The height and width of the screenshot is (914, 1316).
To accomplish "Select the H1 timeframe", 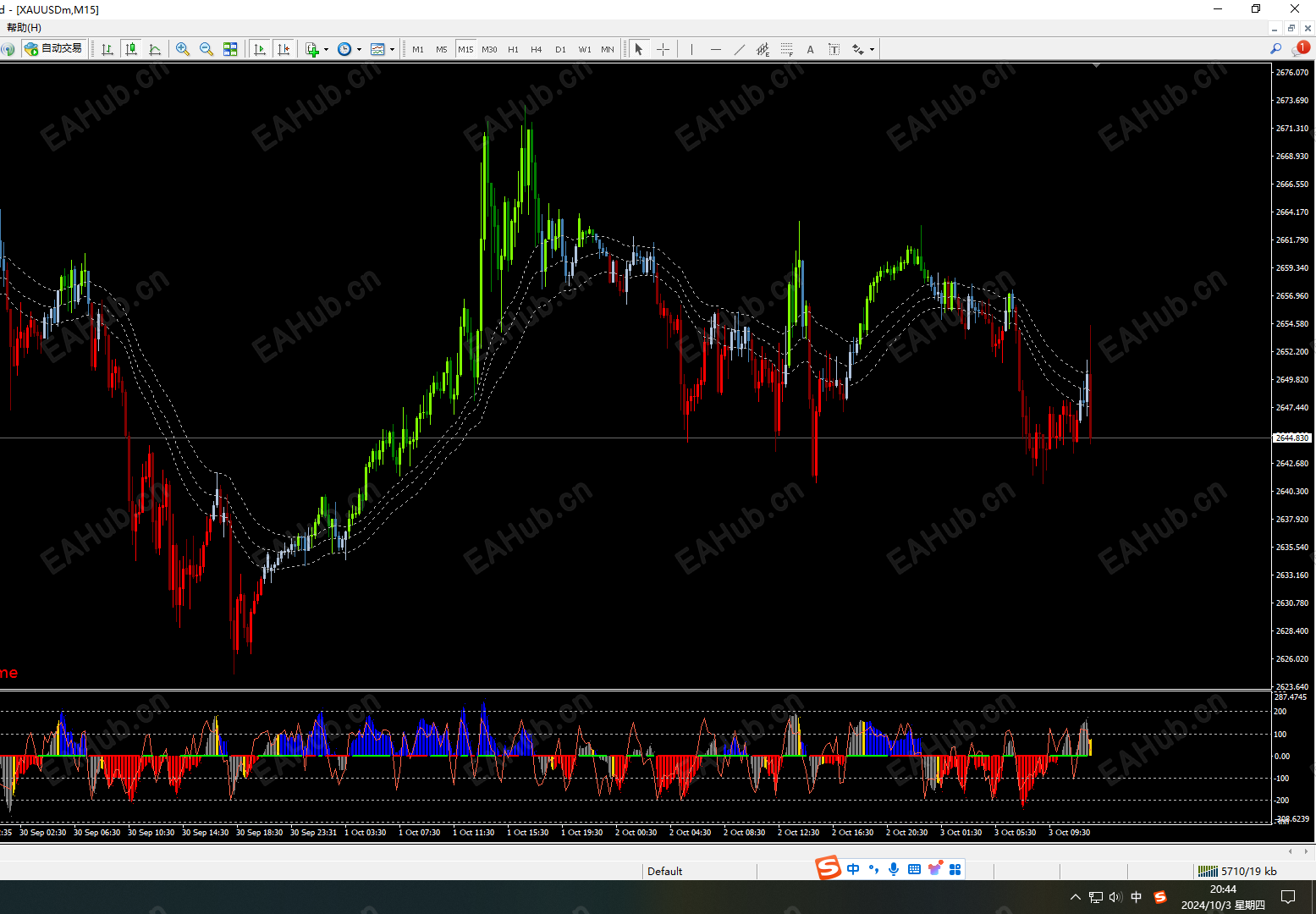I will tap(513, 50).
